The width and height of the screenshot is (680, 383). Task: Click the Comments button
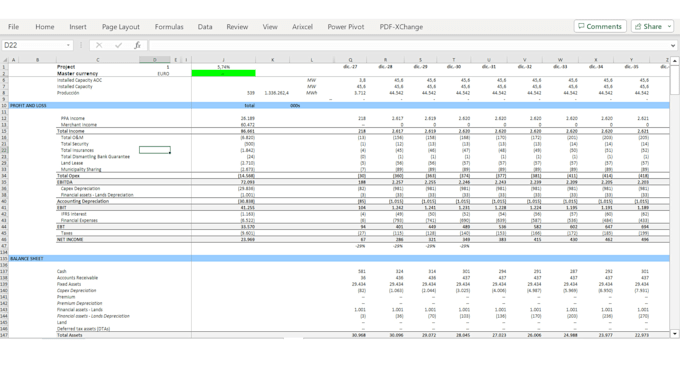[600, 26]
